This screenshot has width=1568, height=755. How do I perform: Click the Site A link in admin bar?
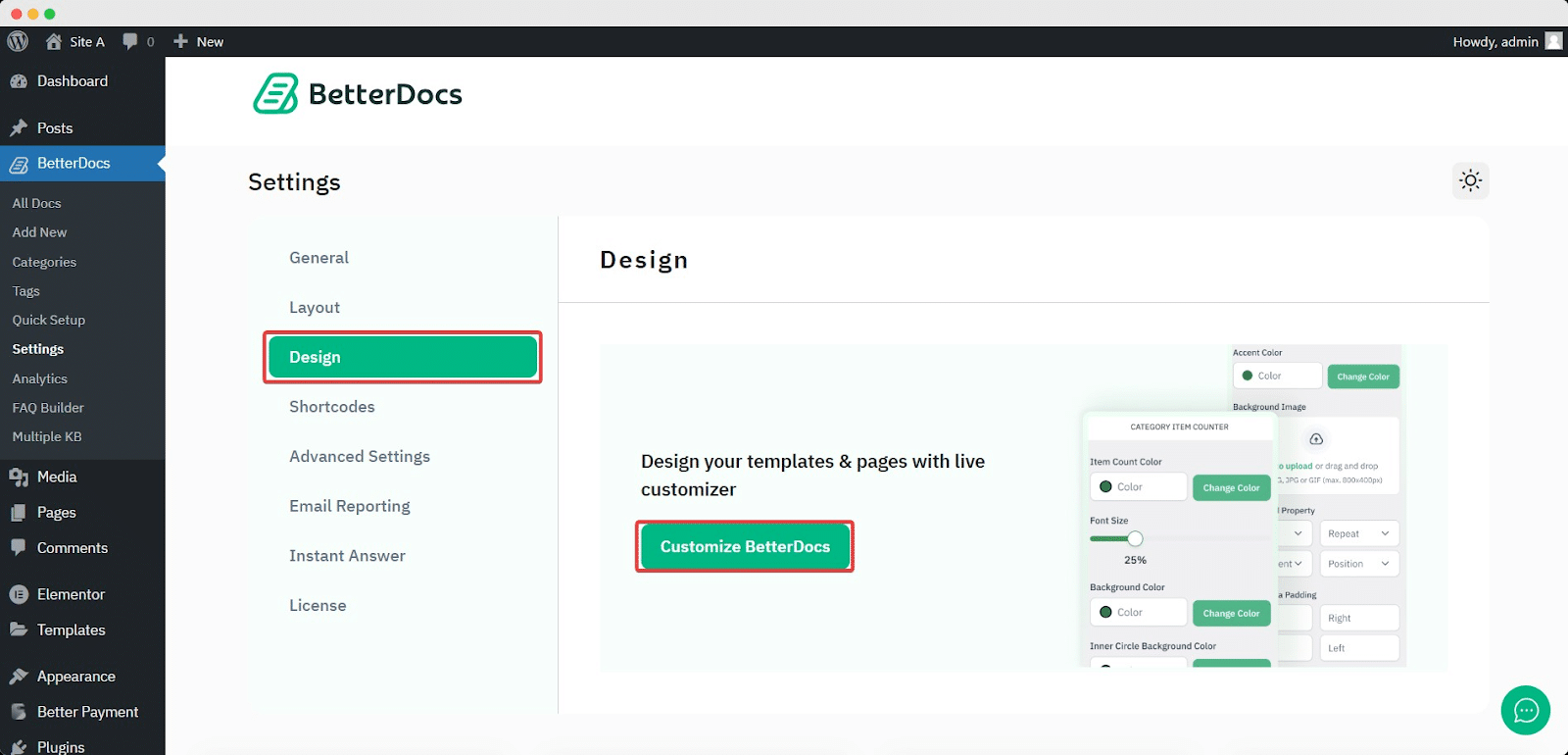point(86,41)
